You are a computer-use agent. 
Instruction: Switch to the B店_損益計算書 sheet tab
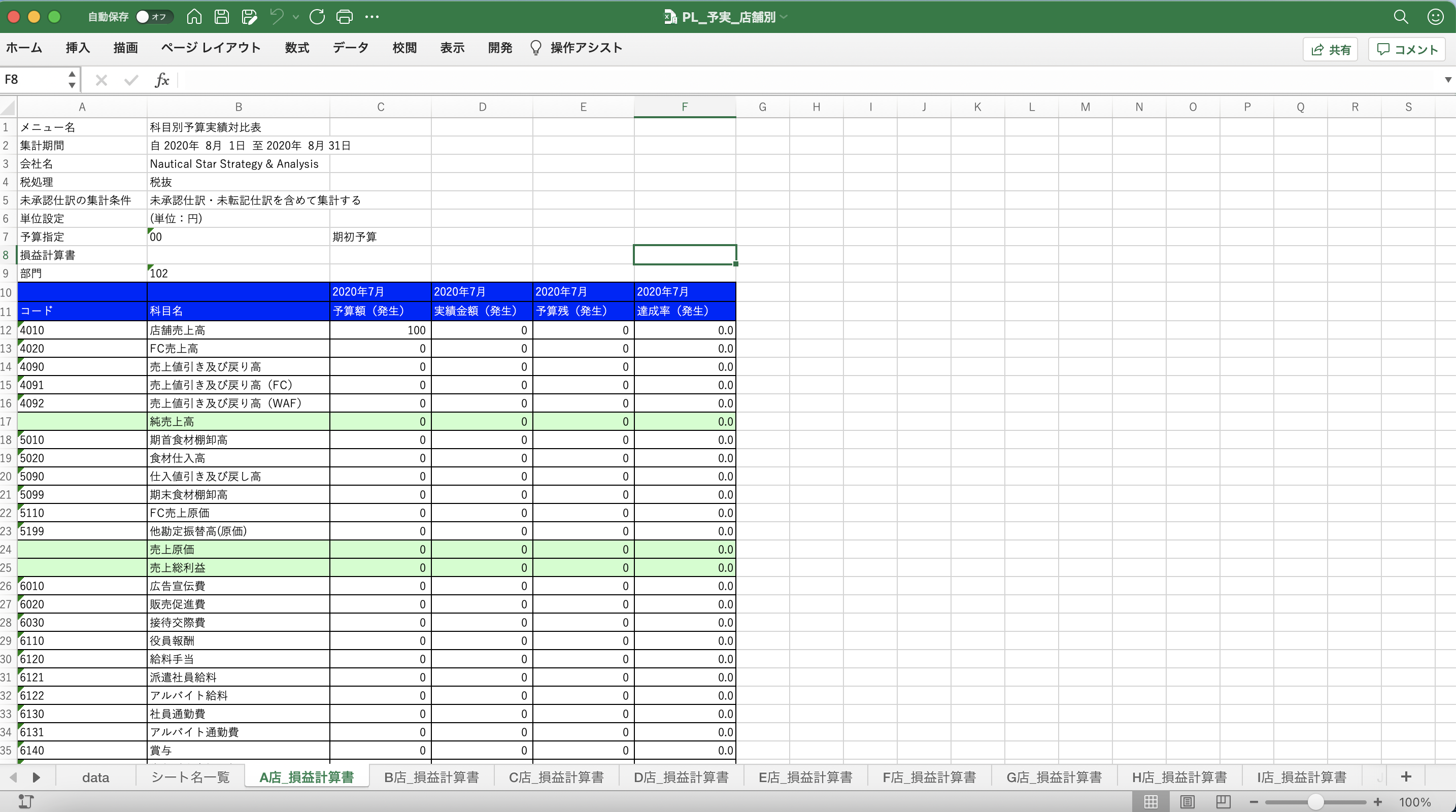tap(431, 777)
